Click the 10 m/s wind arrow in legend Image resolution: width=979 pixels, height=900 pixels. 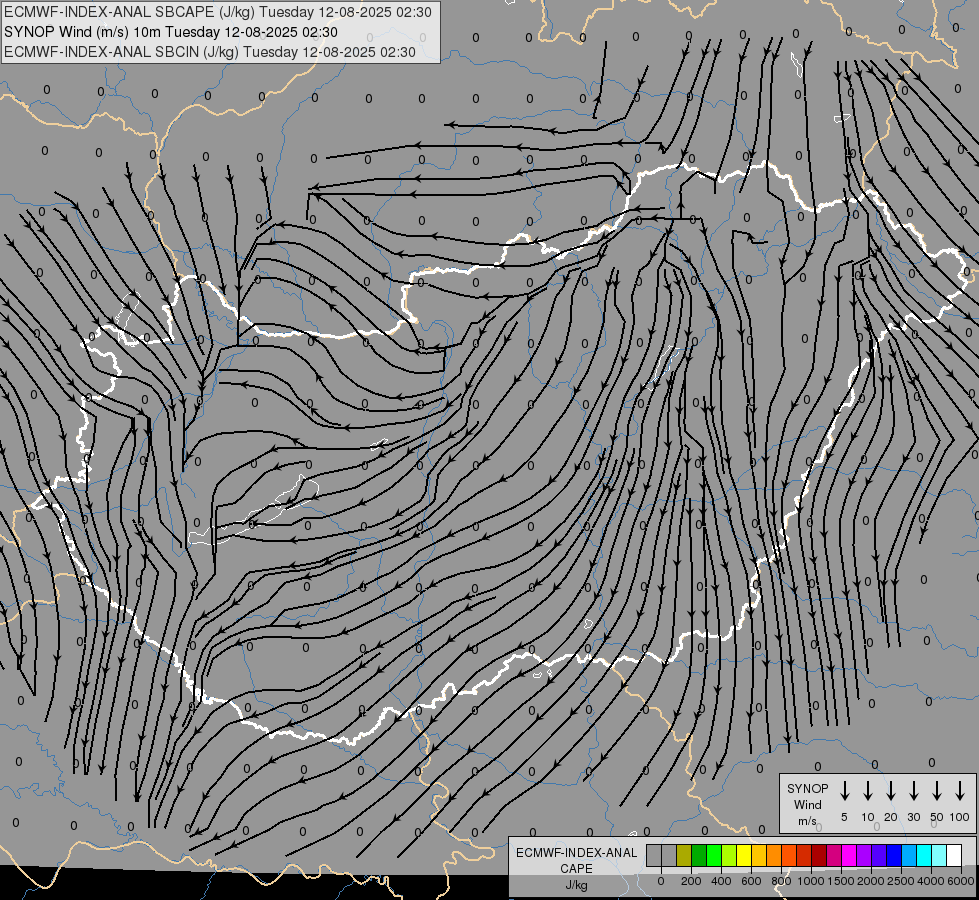coord(868,791)
